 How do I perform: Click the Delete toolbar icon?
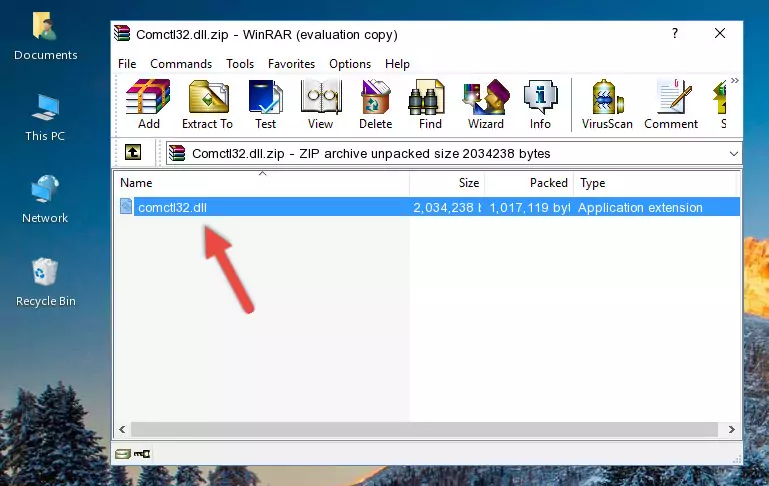pyautogui.click(x=376, y=104)
